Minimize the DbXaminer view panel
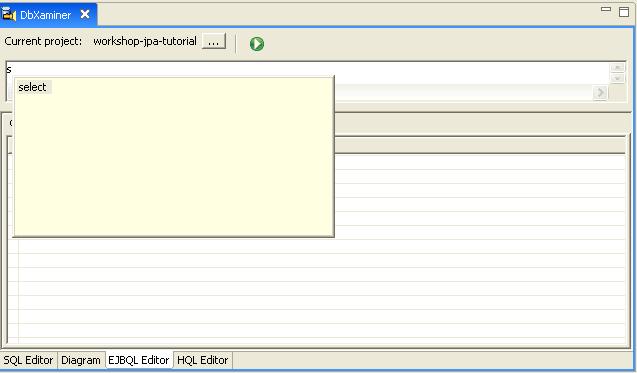Screen dimensions: 637x373 (x=606, y=9)
